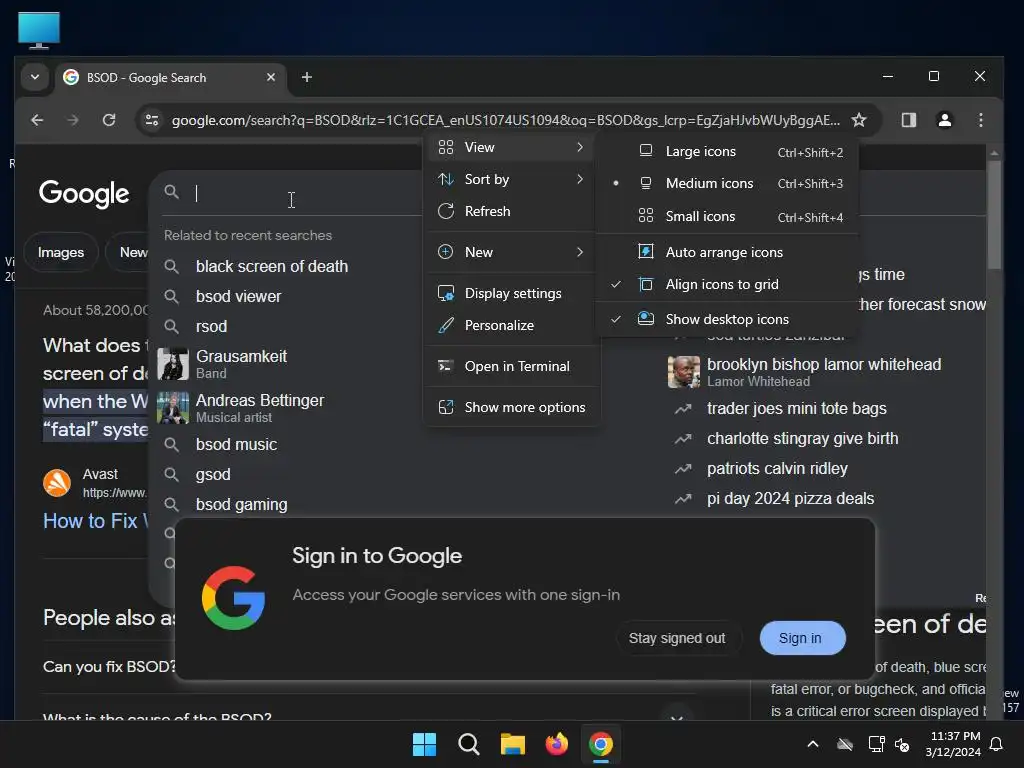This screenshot has width=1024, height=768.
Task: Expand the Sort by submenu
Action: click(512, 179)
